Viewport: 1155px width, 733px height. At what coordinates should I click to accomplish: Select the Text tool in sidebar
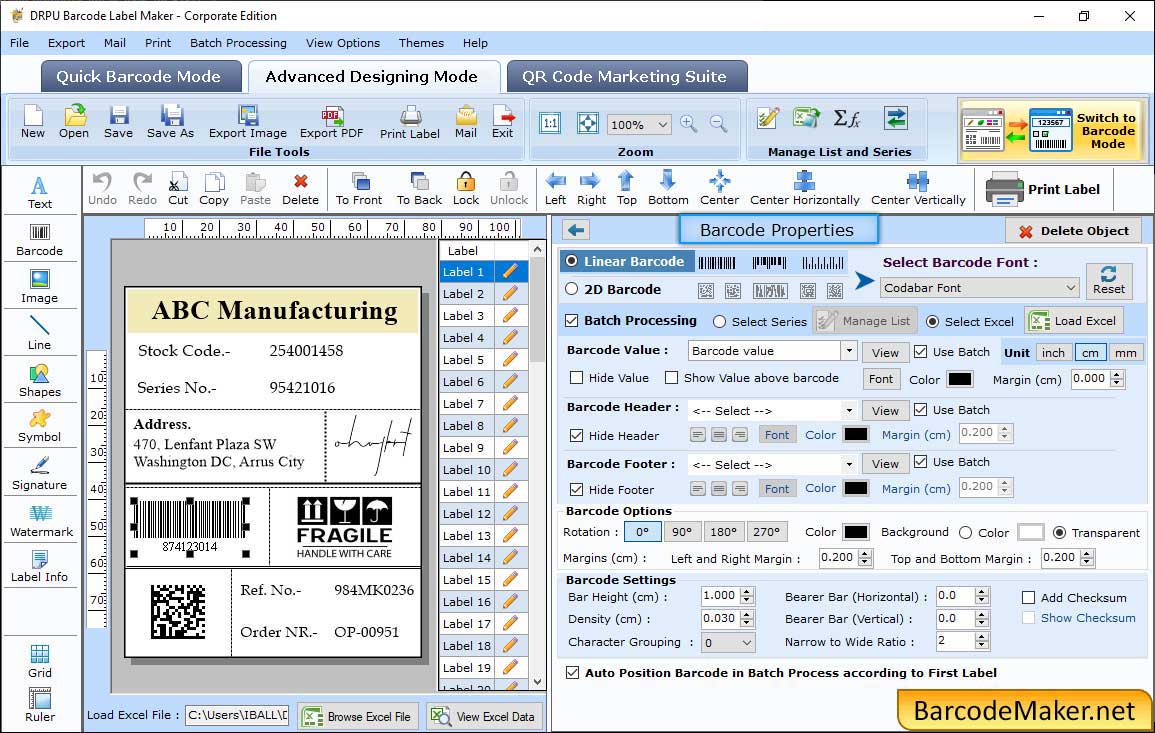pos(40,192)
